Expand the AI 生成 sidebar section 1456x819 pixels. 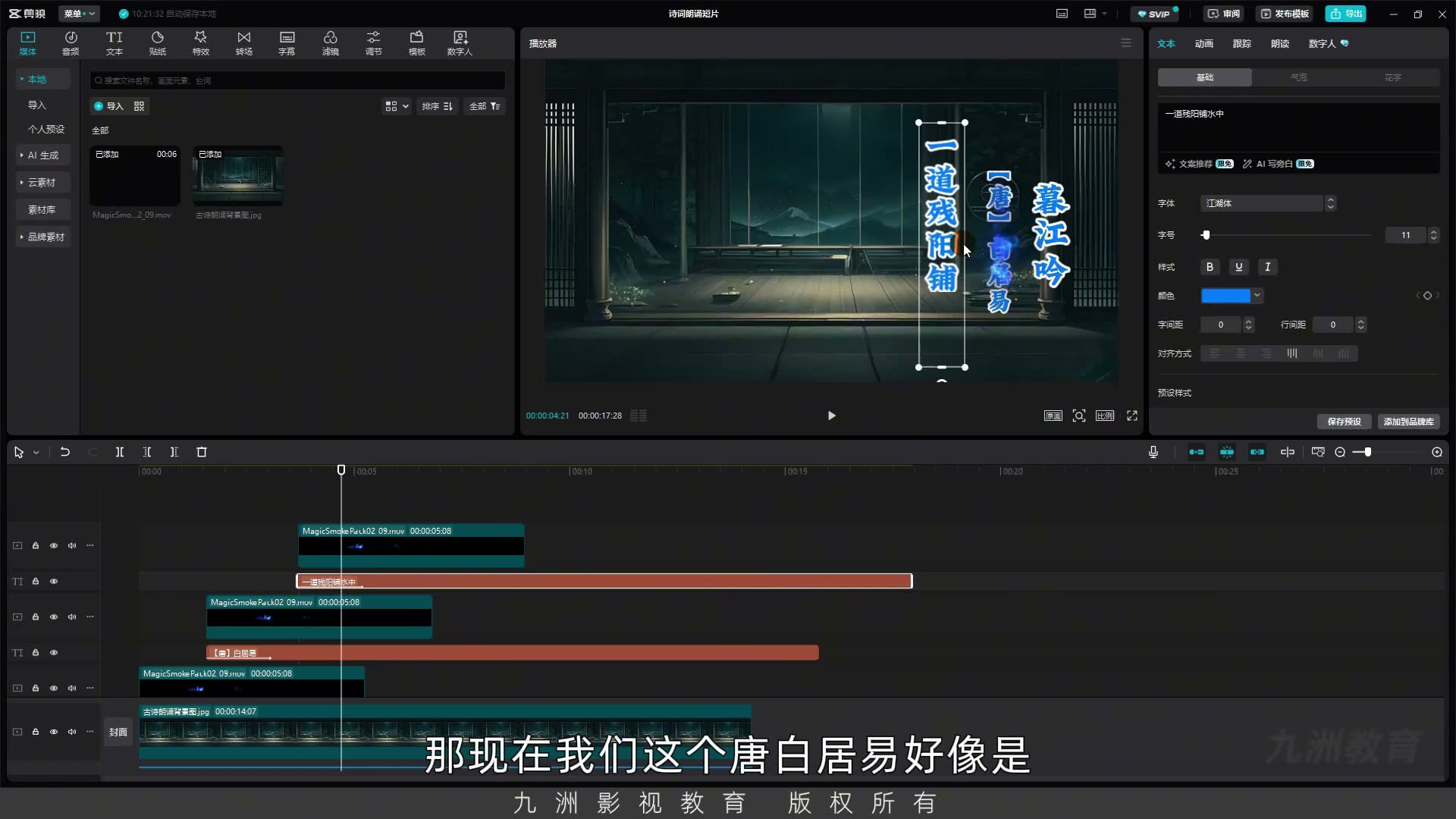[42, 155]
